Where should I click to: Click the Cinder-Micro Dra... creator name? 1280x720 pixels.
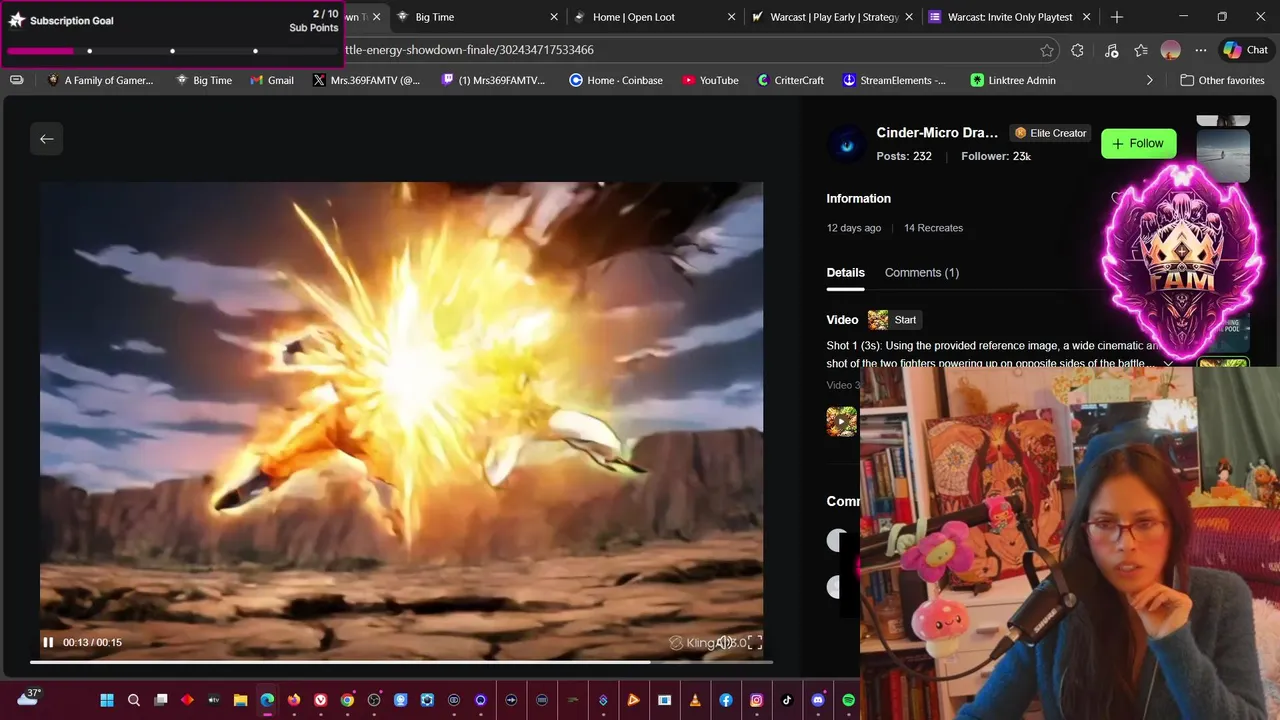pos(937,133)
